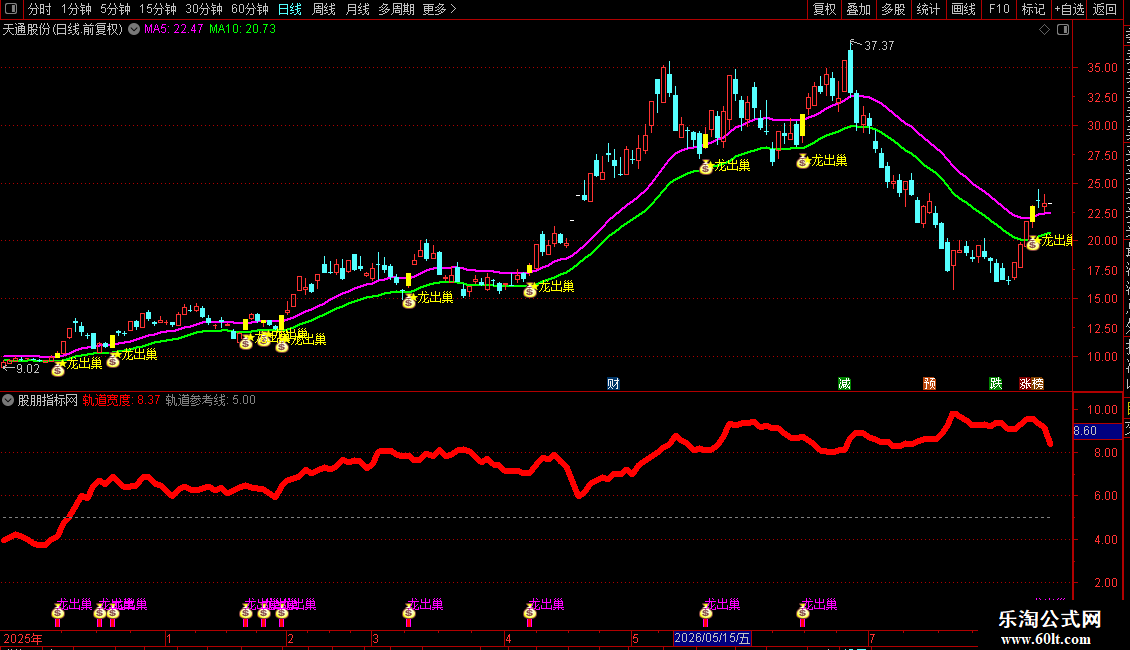
Task: Click the 轨道宽度: 8.37 label
Action: click(121, 400)
